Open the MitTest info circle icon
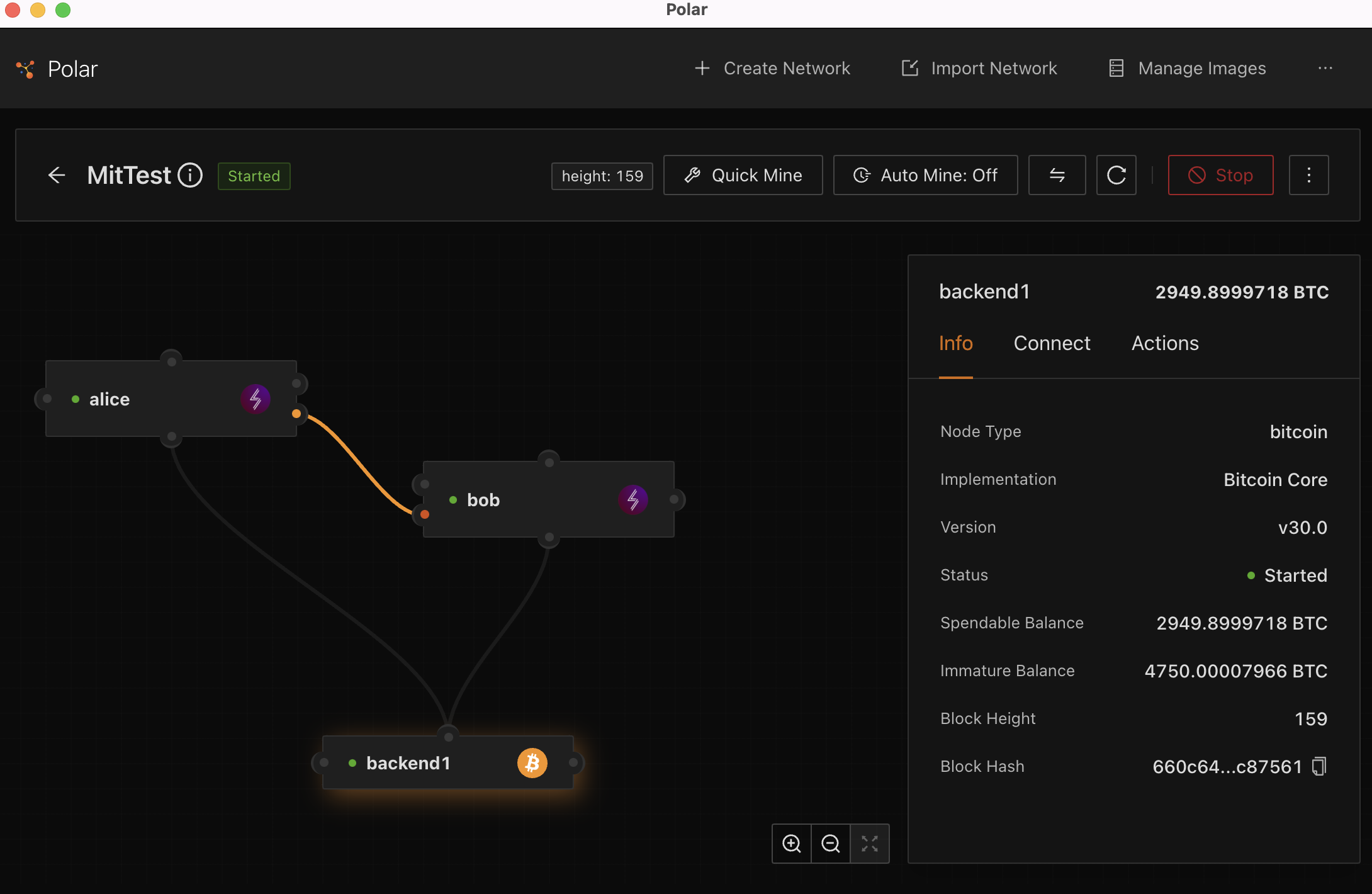1372x894 pixels. coord(190,175)
